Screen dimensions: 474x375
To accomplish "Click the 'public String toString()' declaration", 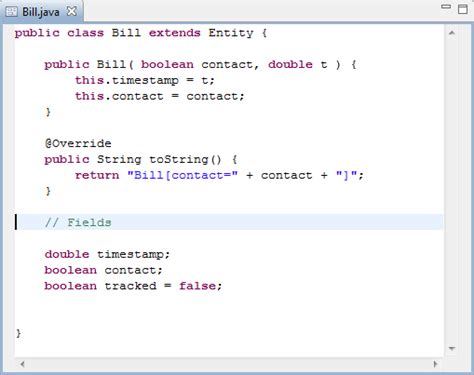I will tap(141, 160).
